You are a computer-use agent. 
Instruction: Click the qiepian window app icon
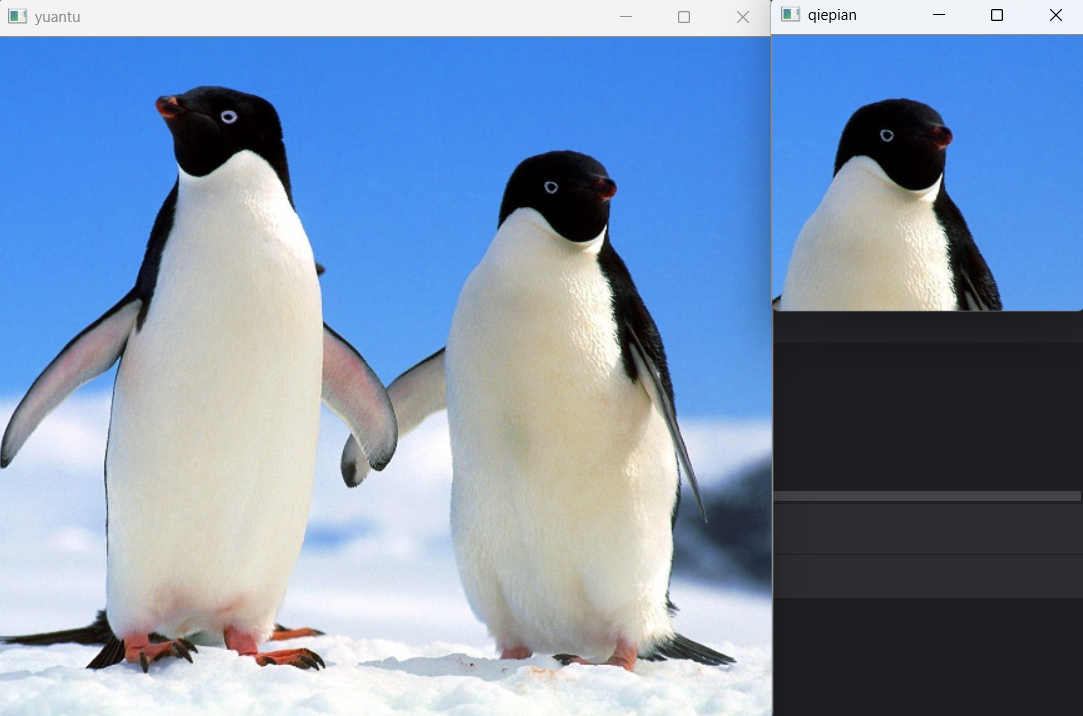click(790, 14)
